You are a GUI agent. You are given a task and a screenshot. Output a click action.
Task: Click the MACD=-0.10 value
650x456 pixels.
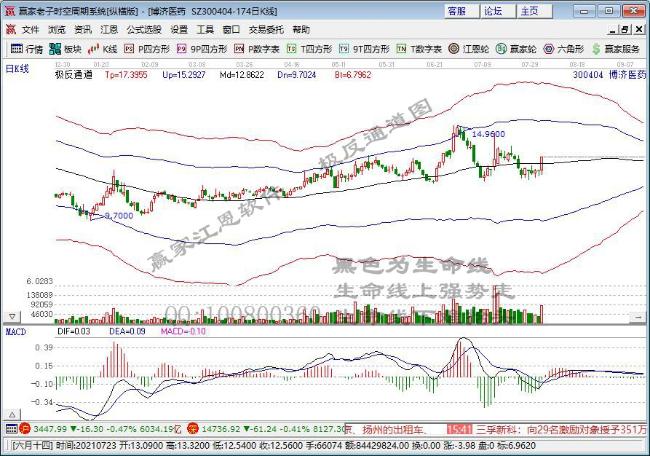[183, 331]
